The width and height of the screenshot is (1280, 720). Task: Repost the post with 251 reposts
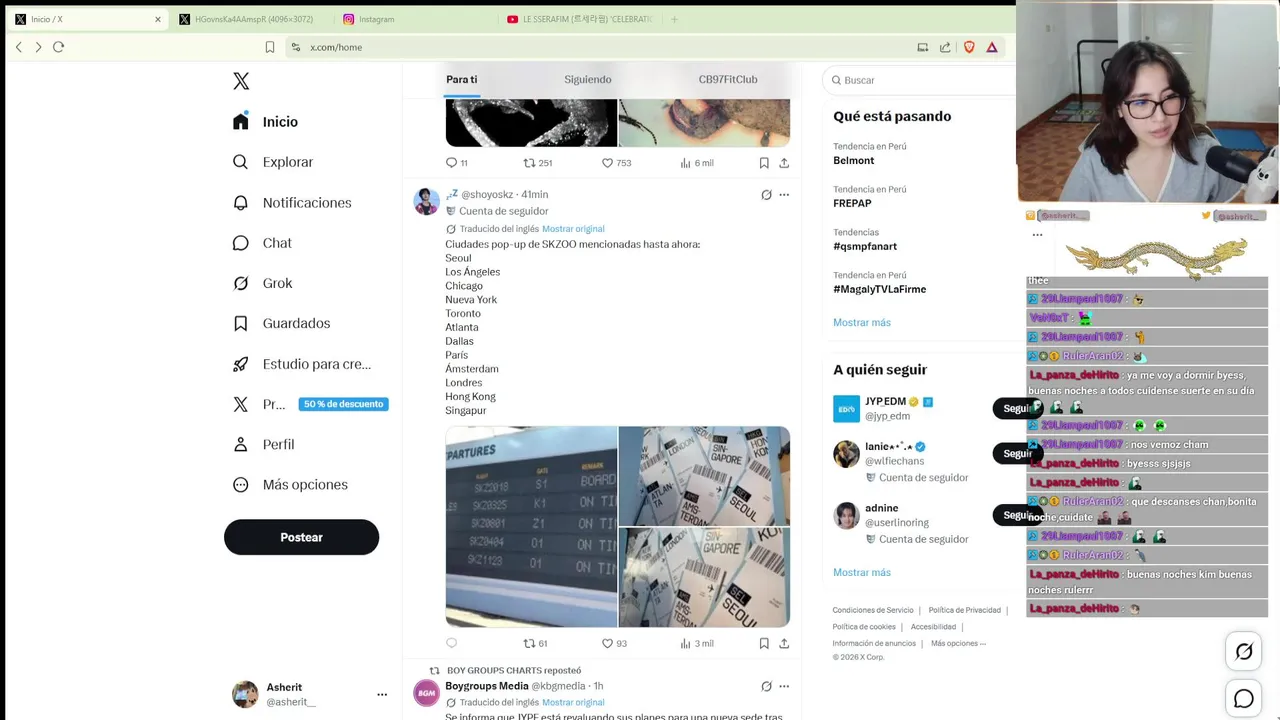coord(538,163)
